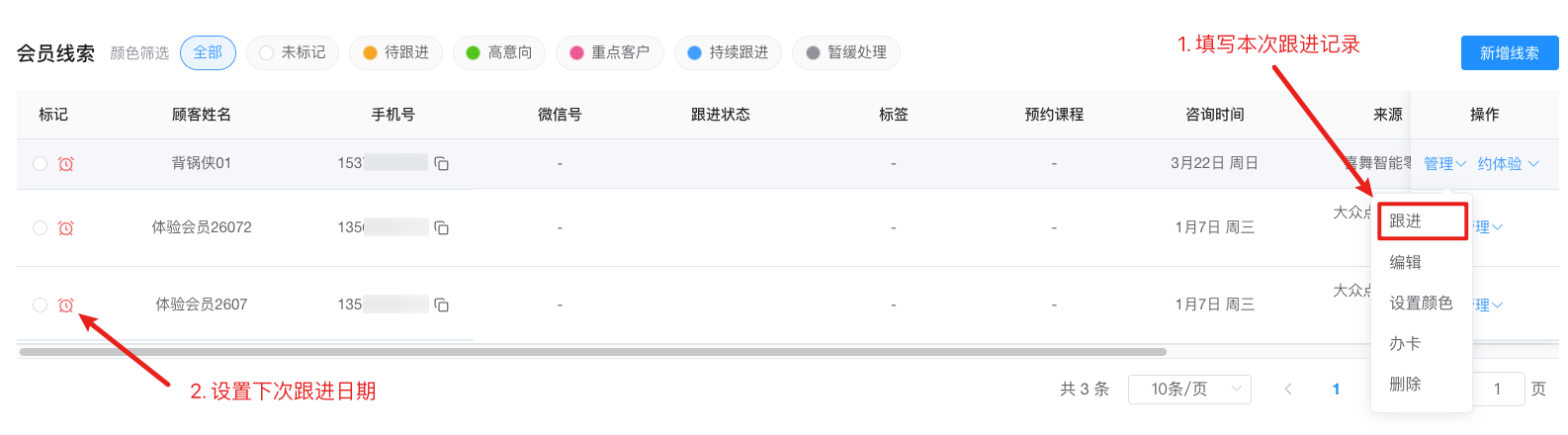The width and height of the screenshot is (1568, 435).
Task: Toggle mark circle for 体验会员2607 row
Action: tap(41, 305)
